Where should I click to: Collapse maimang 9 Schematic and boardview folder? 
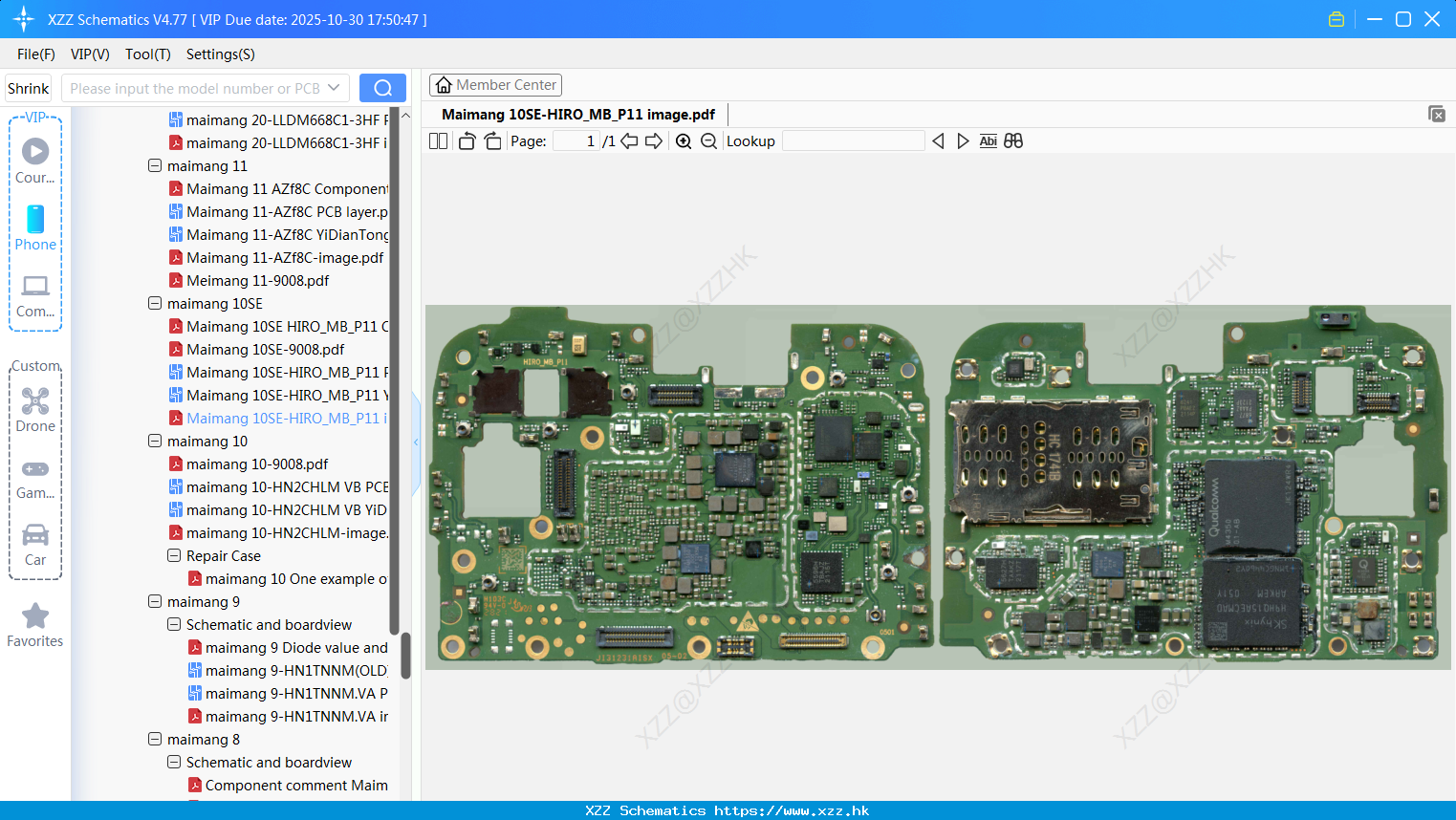(174, 624)
